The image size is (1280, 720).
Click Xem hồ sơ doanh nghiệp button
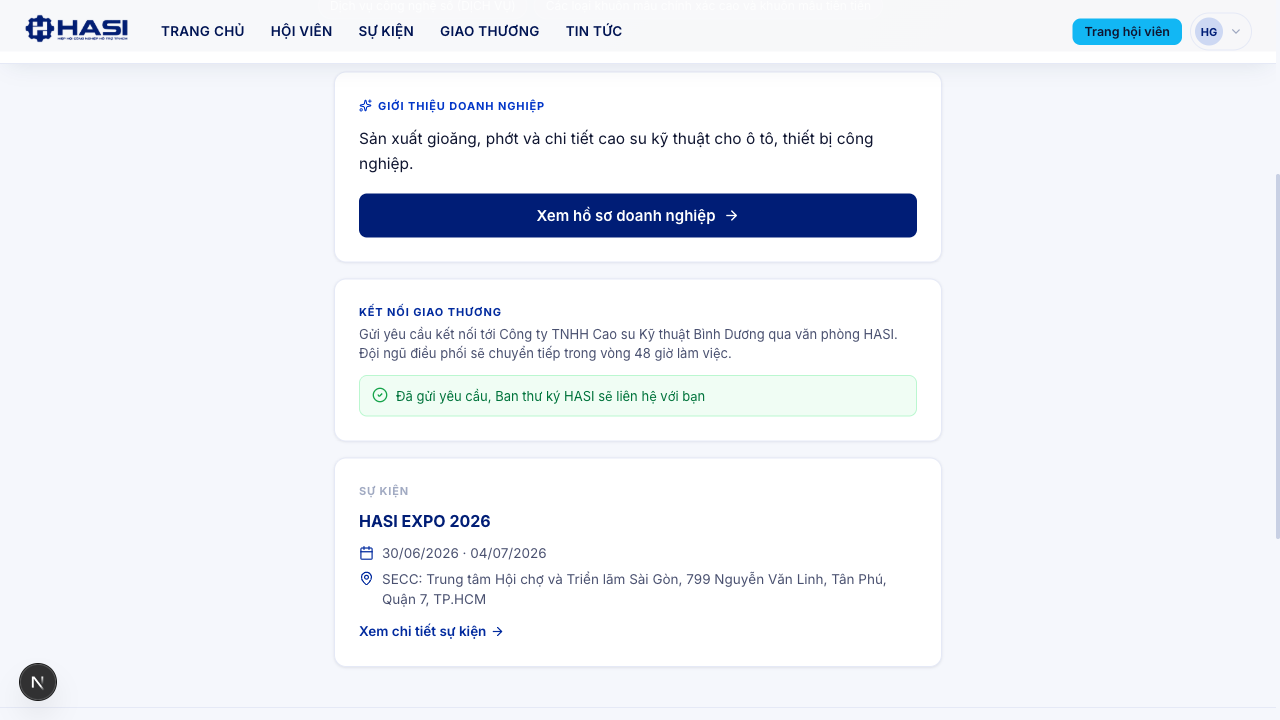click(638, 216)
